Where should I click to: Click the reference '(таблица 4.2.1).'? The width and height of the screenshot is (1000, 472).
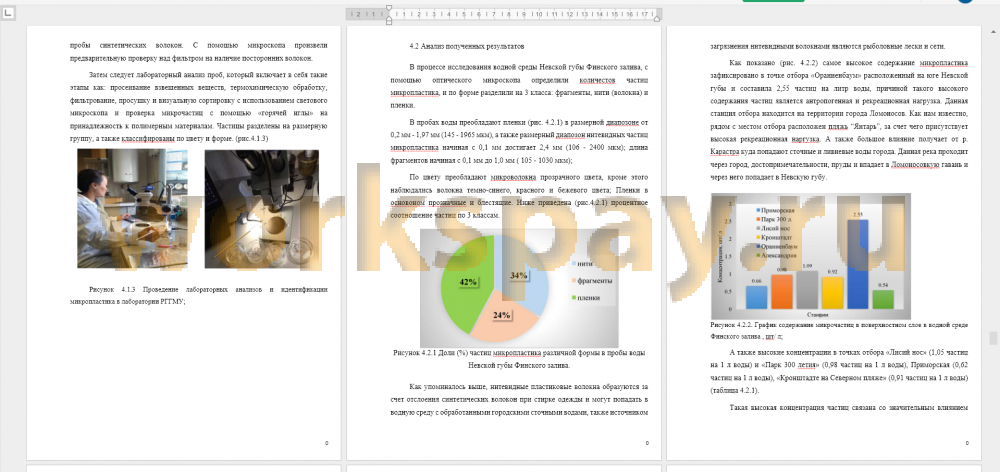point(734,390)
